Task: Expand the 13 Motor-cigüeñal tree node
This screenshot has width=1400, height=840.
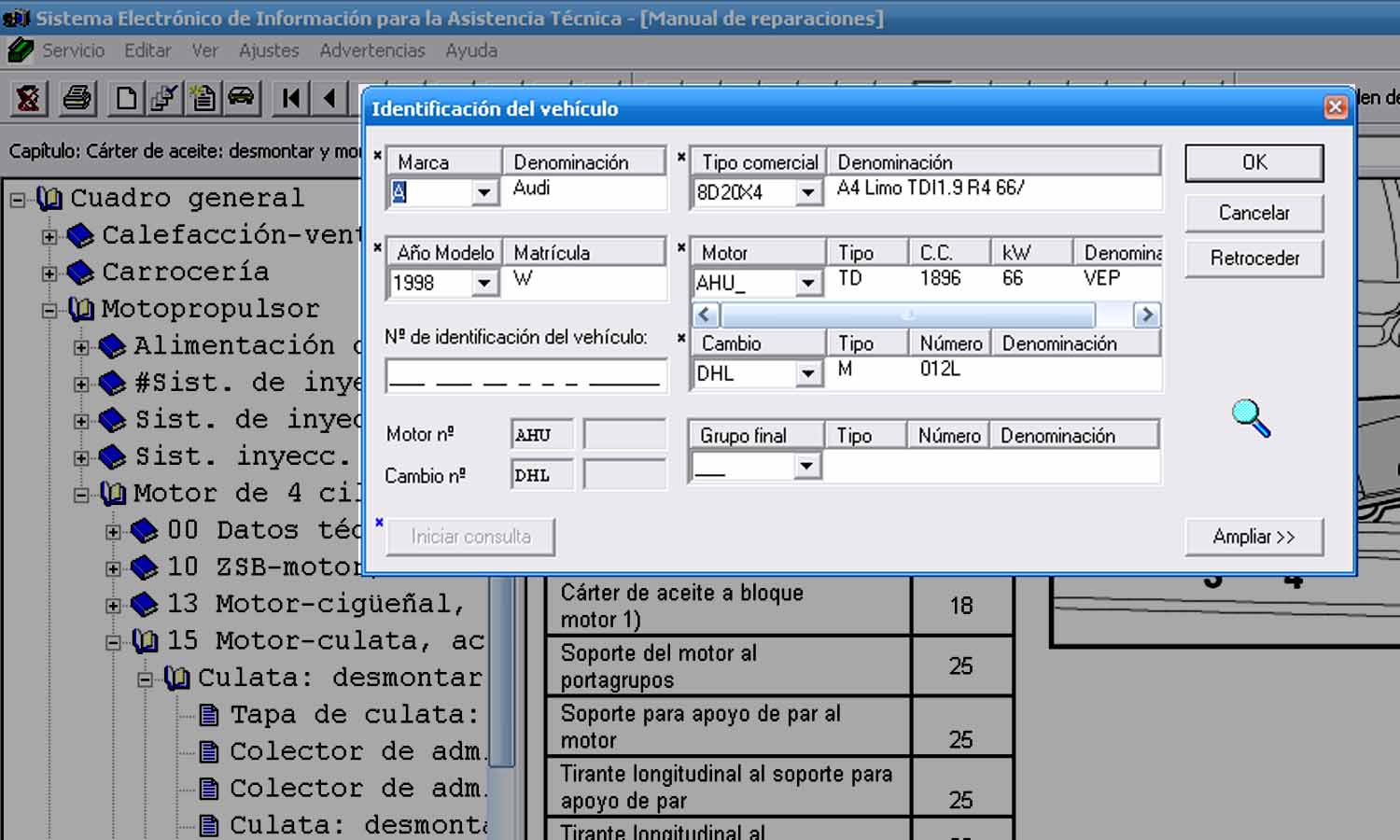Action: pos(113,606)
